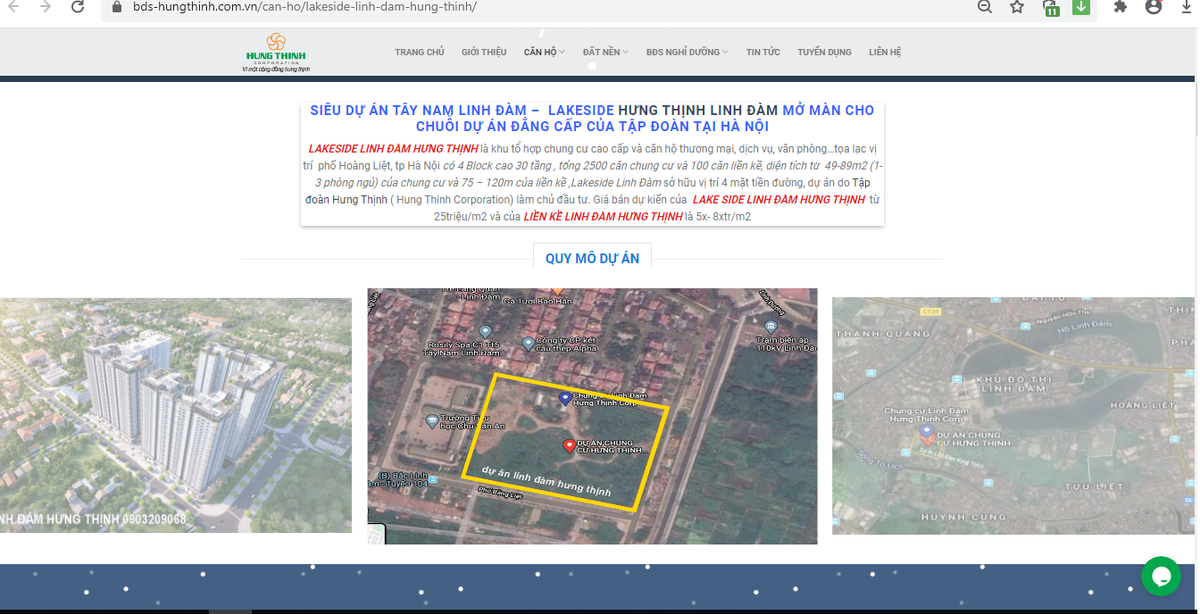
Task: Reload the page with the refresh icon
Action: pos(78,7)
